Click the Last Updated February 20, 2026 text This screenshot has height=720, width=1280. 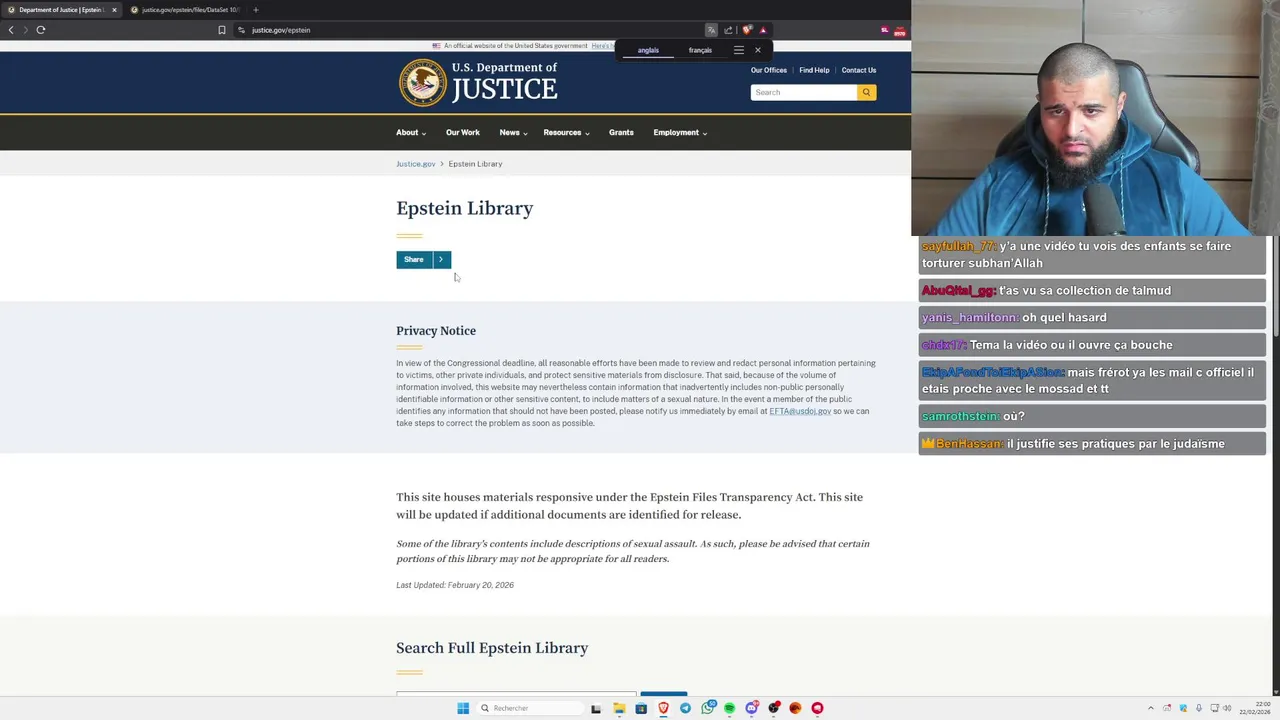coord(455,585)
